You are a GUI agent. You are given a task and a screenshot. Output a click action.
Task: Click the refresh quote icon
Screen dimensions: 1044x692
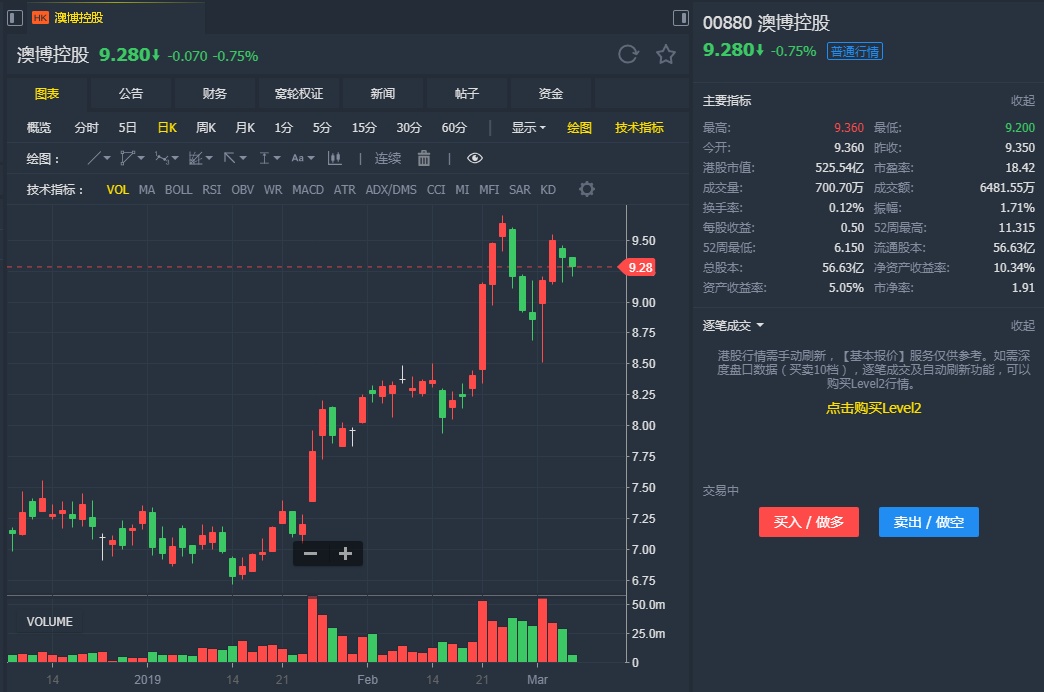[x=628, y=54]
